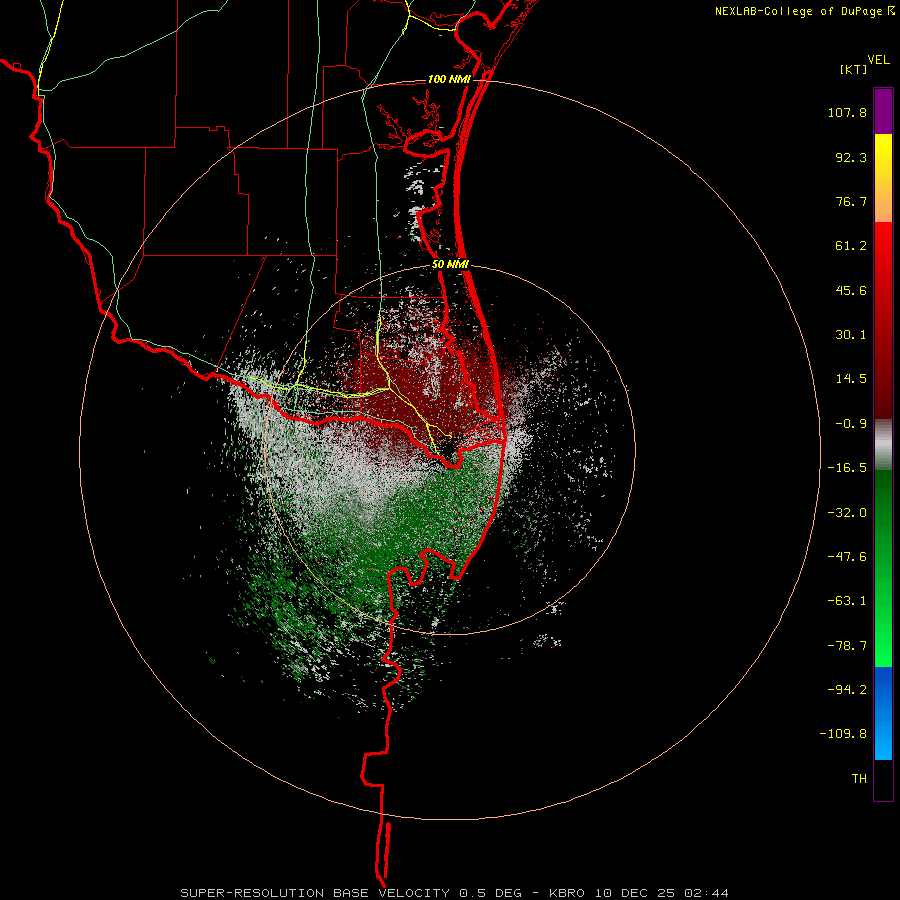Pick the blue segment of the color bar
This screenshot has width=900, height=900.
tap(883, 713)
